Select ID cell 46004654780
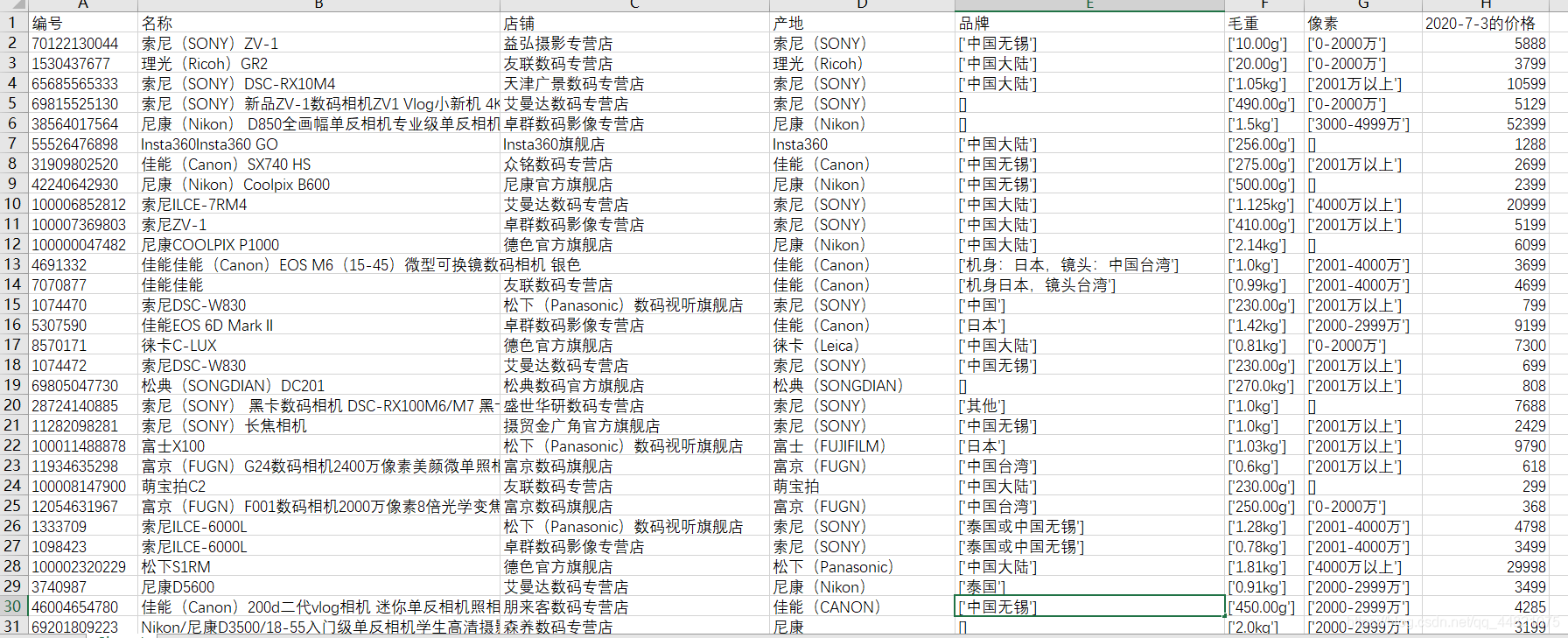The width and height of the screenshot is (1568, 638). pos(83,606)
